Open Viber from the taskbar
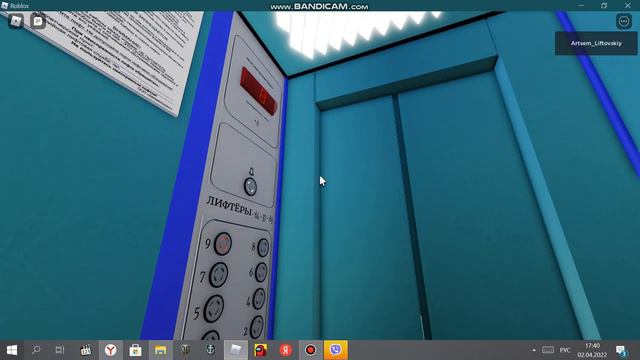640x360 pixels. tap(336, 350)
